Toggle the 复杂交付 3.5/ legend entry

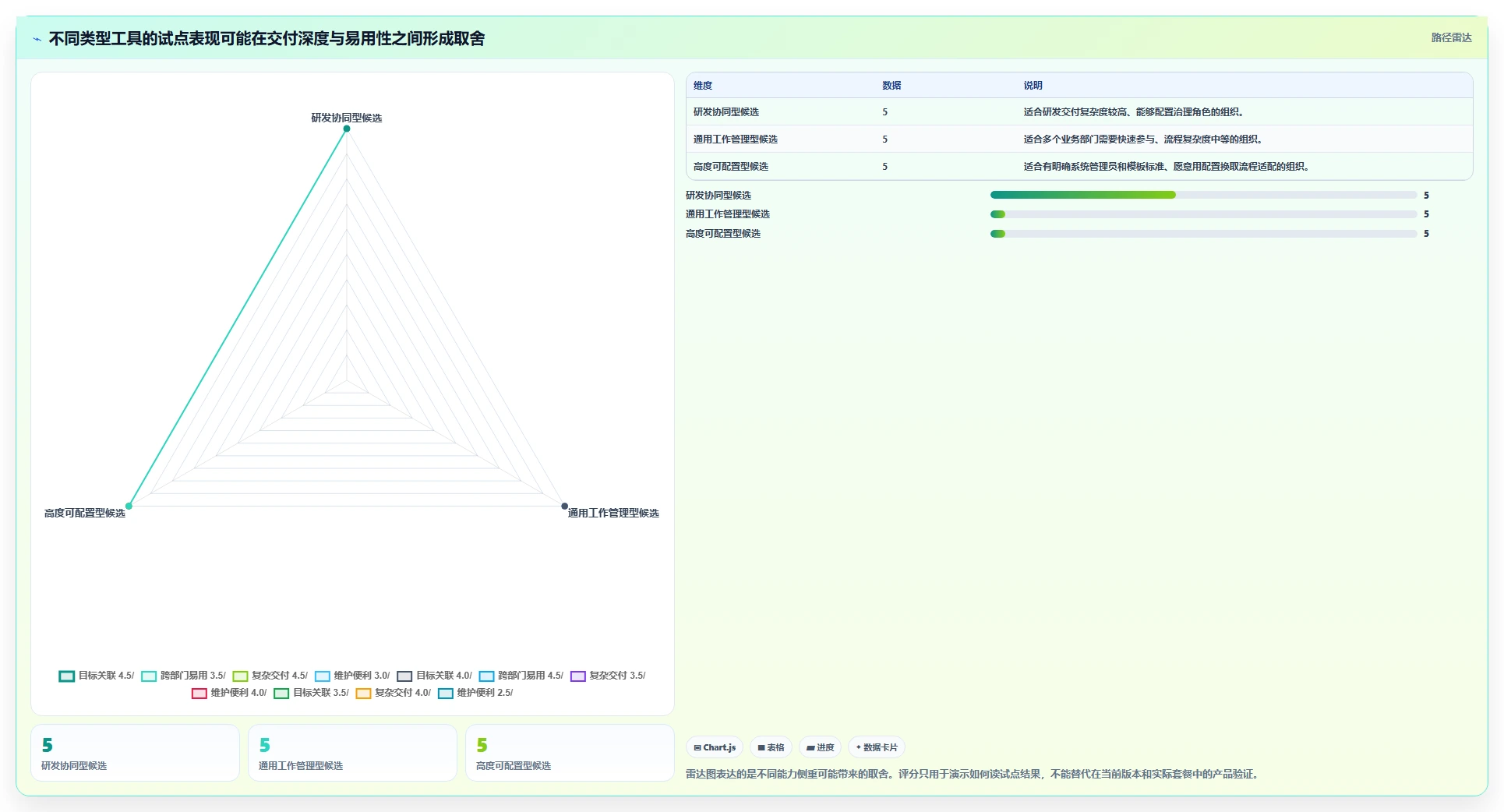[608, 676]
